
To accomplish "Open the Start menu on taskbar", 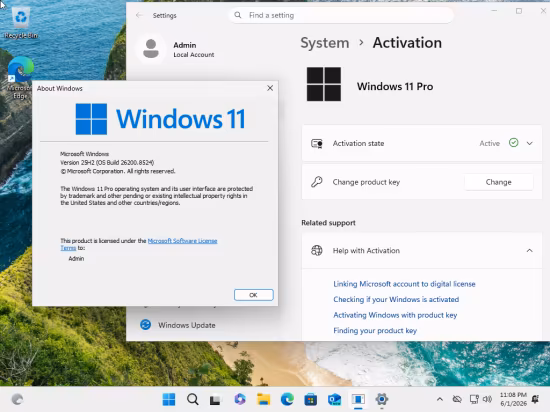I will 169,399.
